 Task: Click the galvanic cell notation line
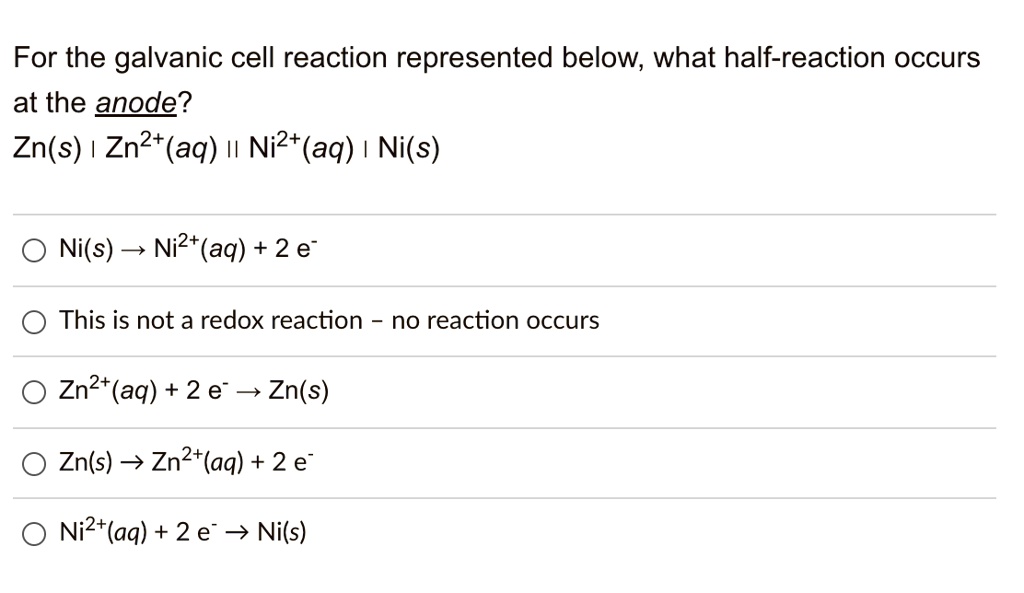coord(225,148)
